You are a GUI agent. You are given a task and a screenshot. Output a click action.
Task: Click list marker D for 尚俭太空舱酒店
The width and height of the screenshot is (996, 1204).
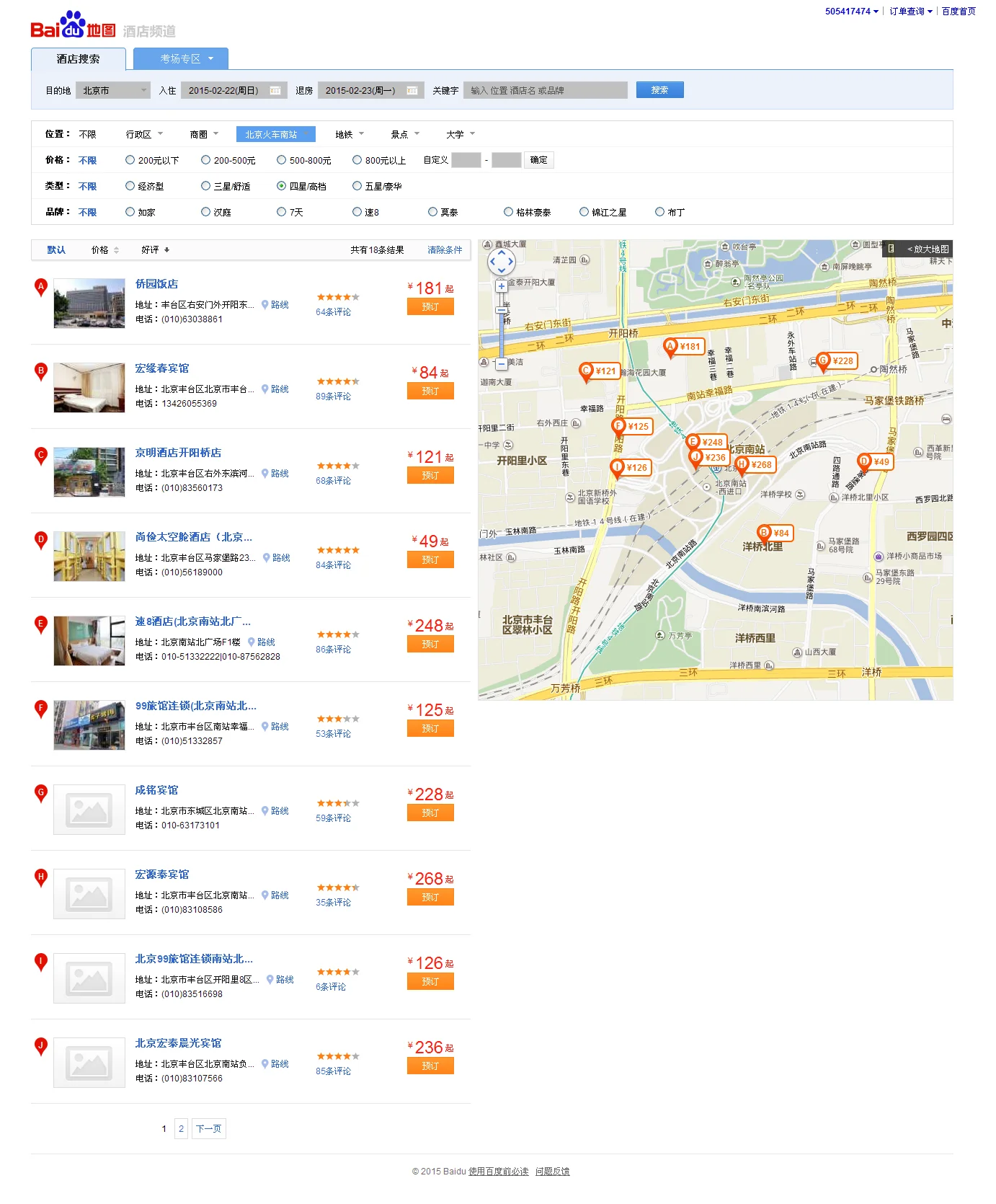pos(41,541)
